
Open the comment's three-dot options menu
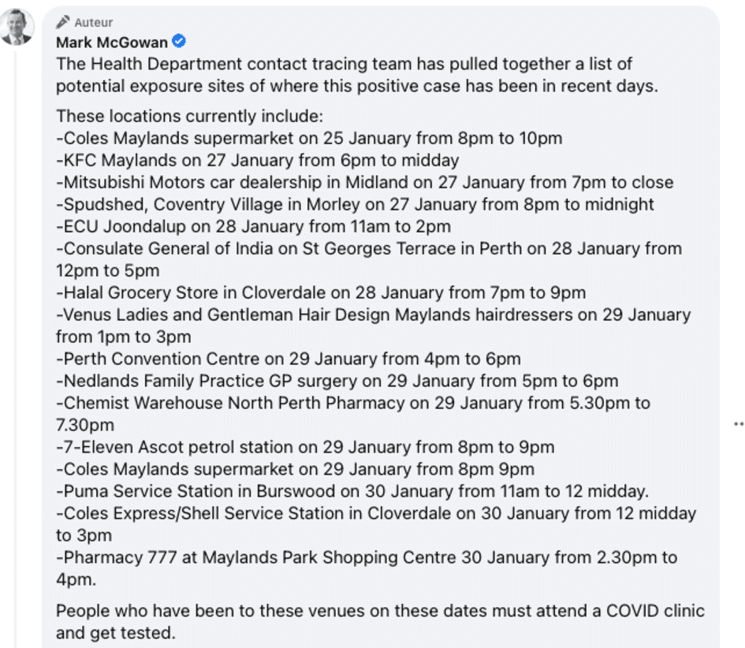[x=738, y=424]
